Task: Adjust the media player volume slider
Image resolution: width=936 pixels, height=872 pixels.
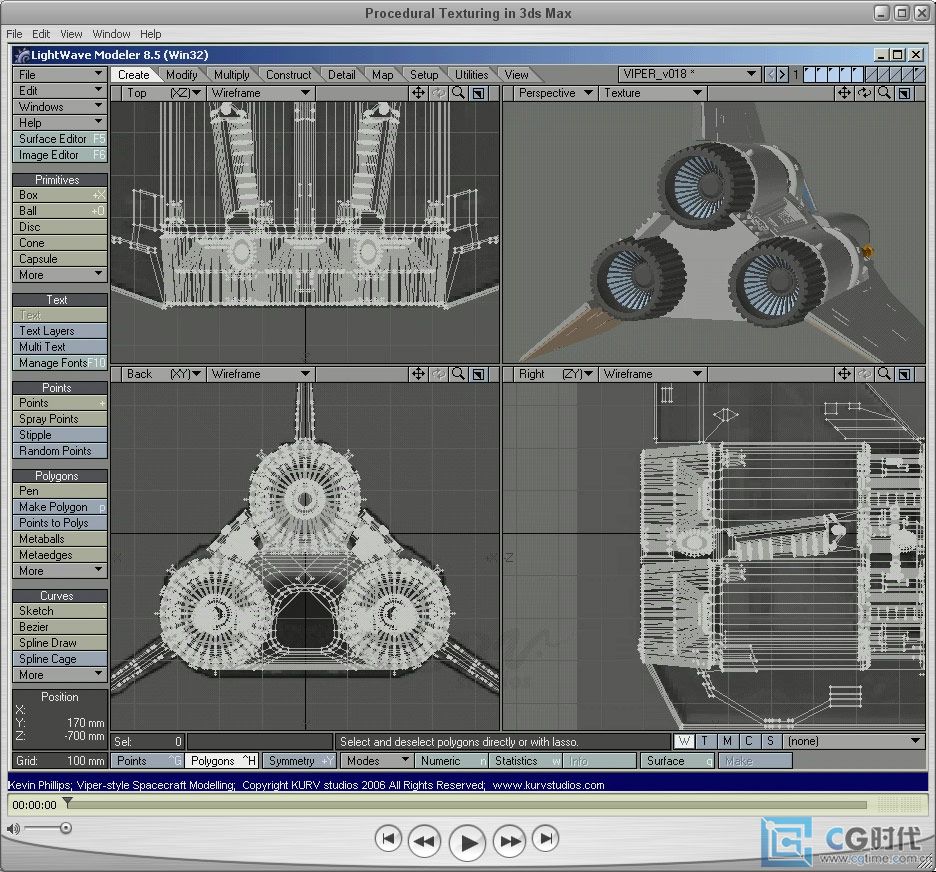Action: pos(65,828)
